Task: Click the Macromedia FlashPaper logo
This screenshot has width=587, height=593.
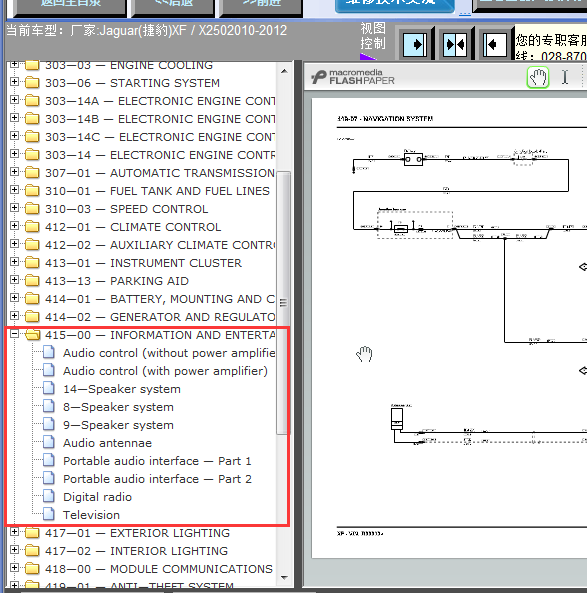Action: [x=353, y=77]
